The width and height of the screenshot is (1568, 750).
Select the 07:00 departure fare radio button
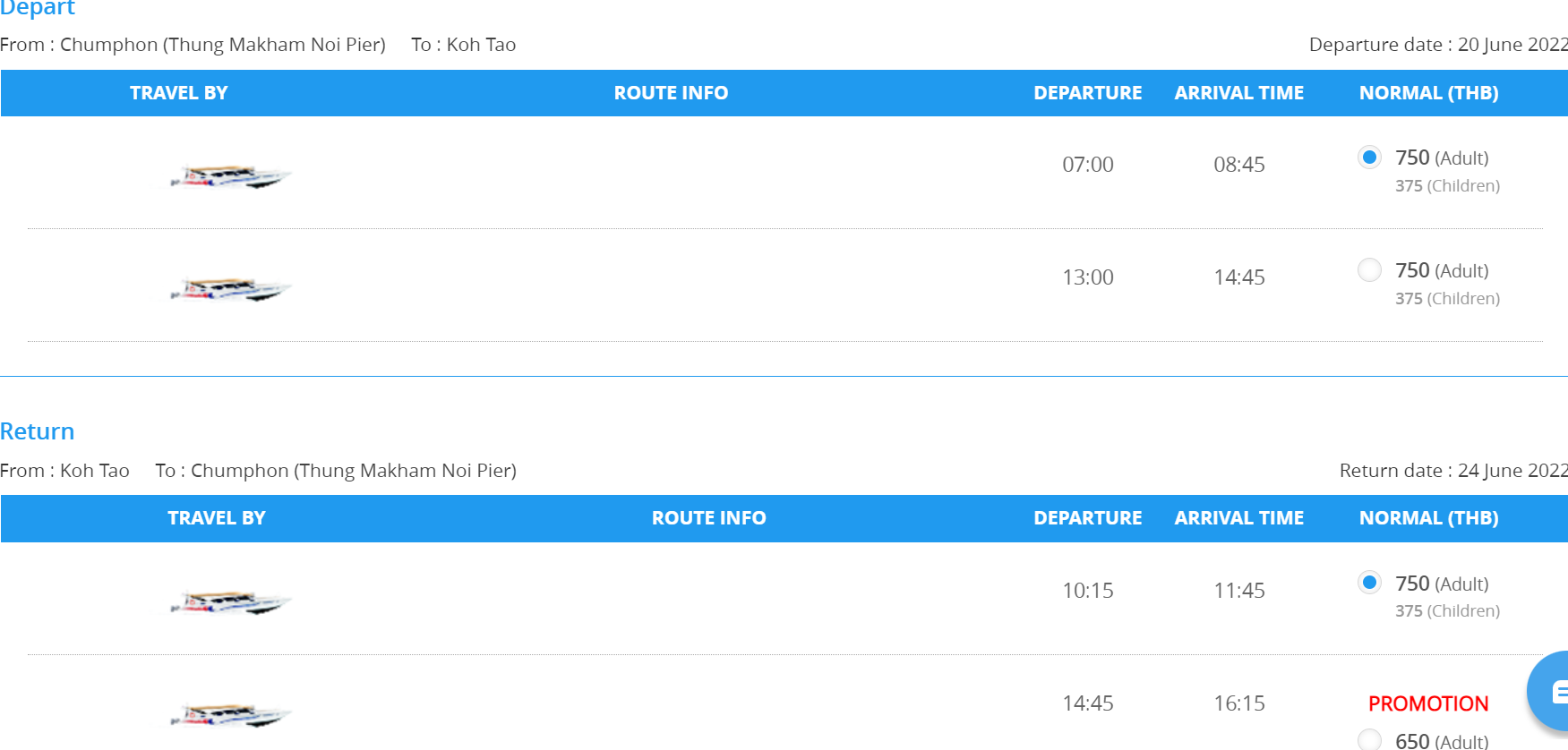point(1369,158)
